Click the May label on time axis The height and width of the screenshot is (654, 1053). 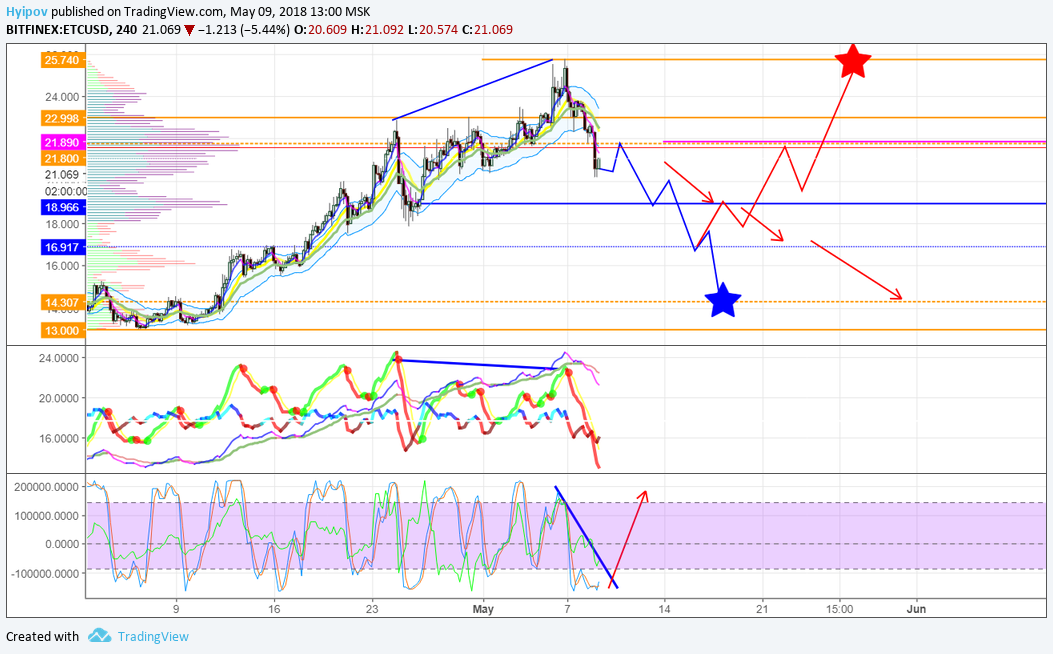[x=483, y=609]
